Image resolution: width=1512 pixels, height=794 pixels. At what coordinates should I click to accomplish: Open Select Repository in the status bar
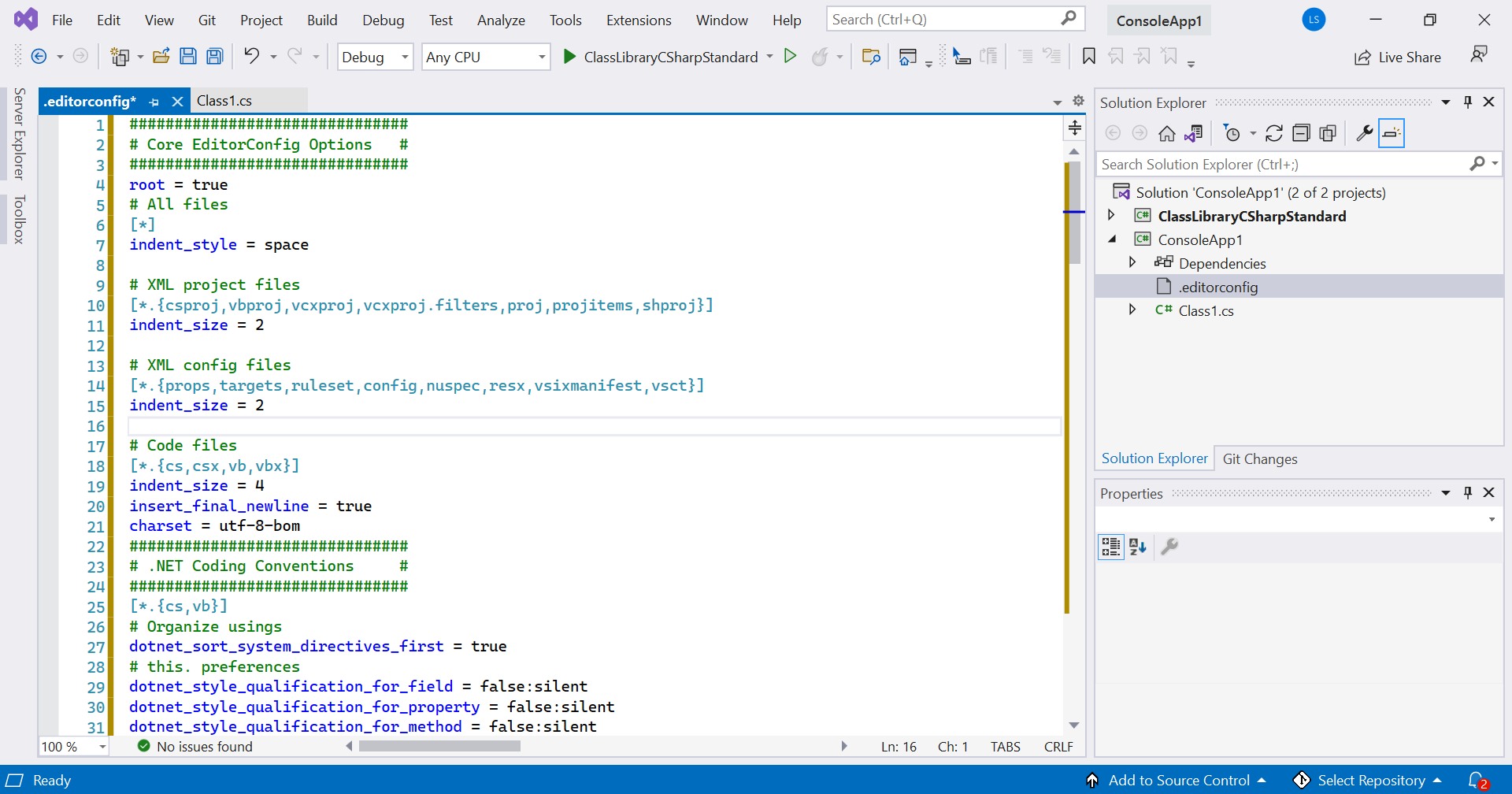click(1370, 780)
